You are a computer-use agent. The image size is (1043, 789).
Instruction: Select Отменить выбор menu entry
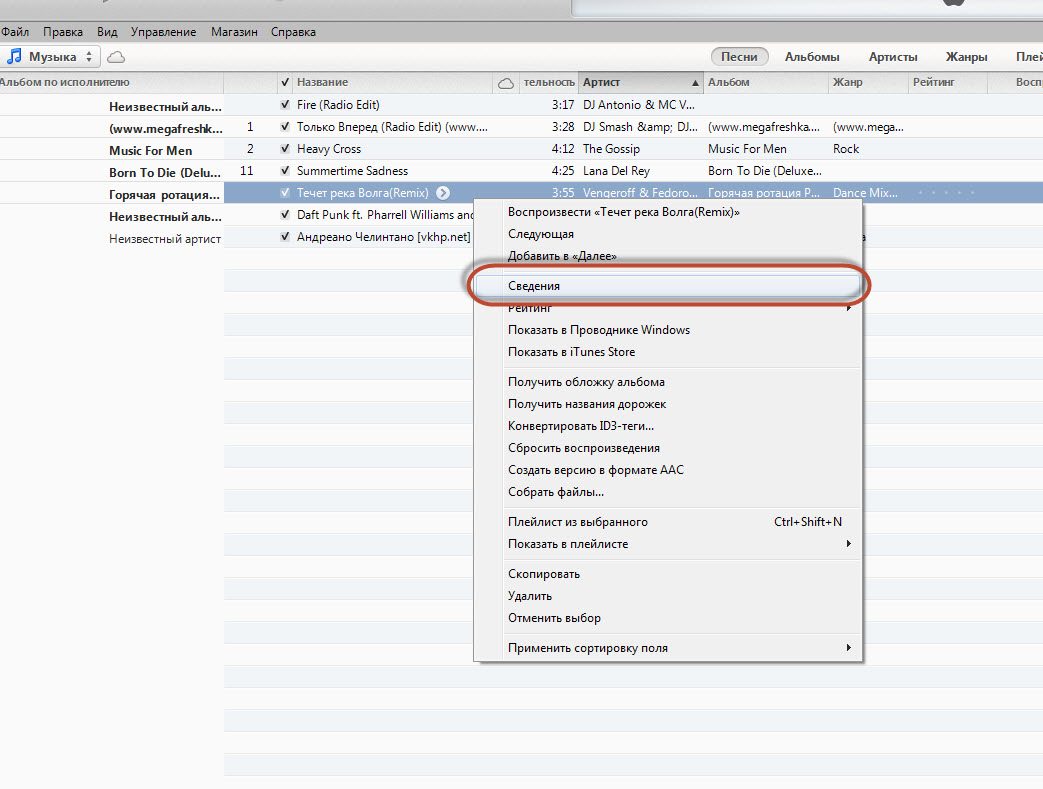click(668, 618)
